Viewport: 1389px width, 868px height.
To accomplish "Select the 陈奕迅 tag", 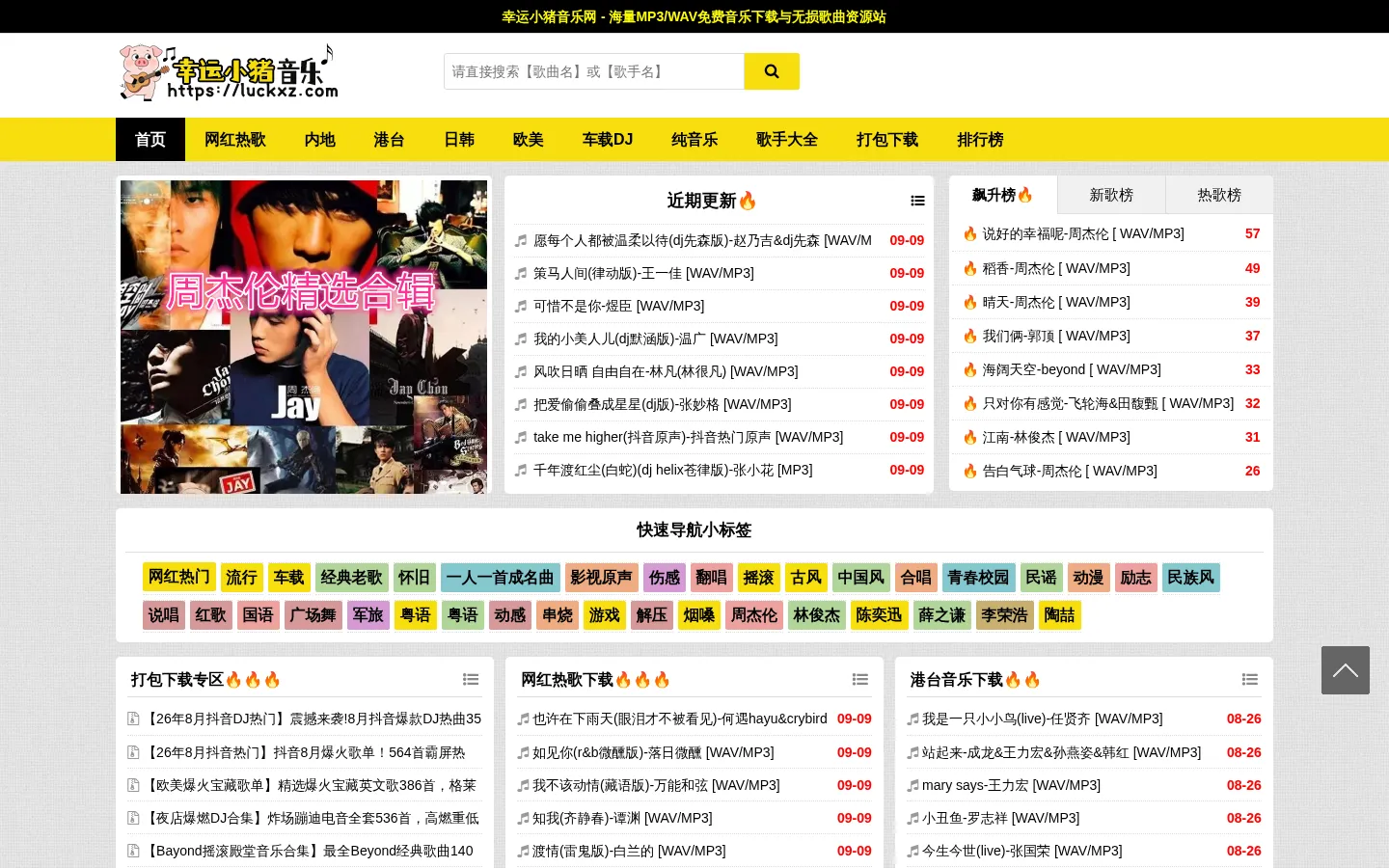I will click(x=880, y=615).
